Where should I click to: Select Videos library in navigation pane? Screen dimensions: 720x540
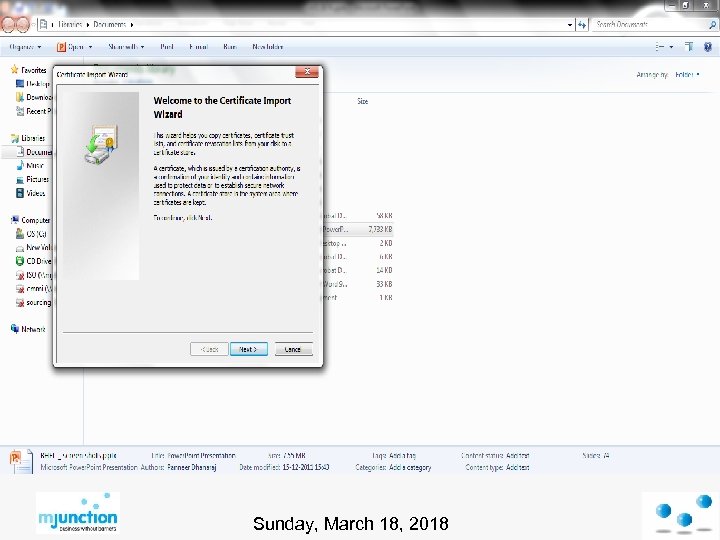tap(35, 193)
